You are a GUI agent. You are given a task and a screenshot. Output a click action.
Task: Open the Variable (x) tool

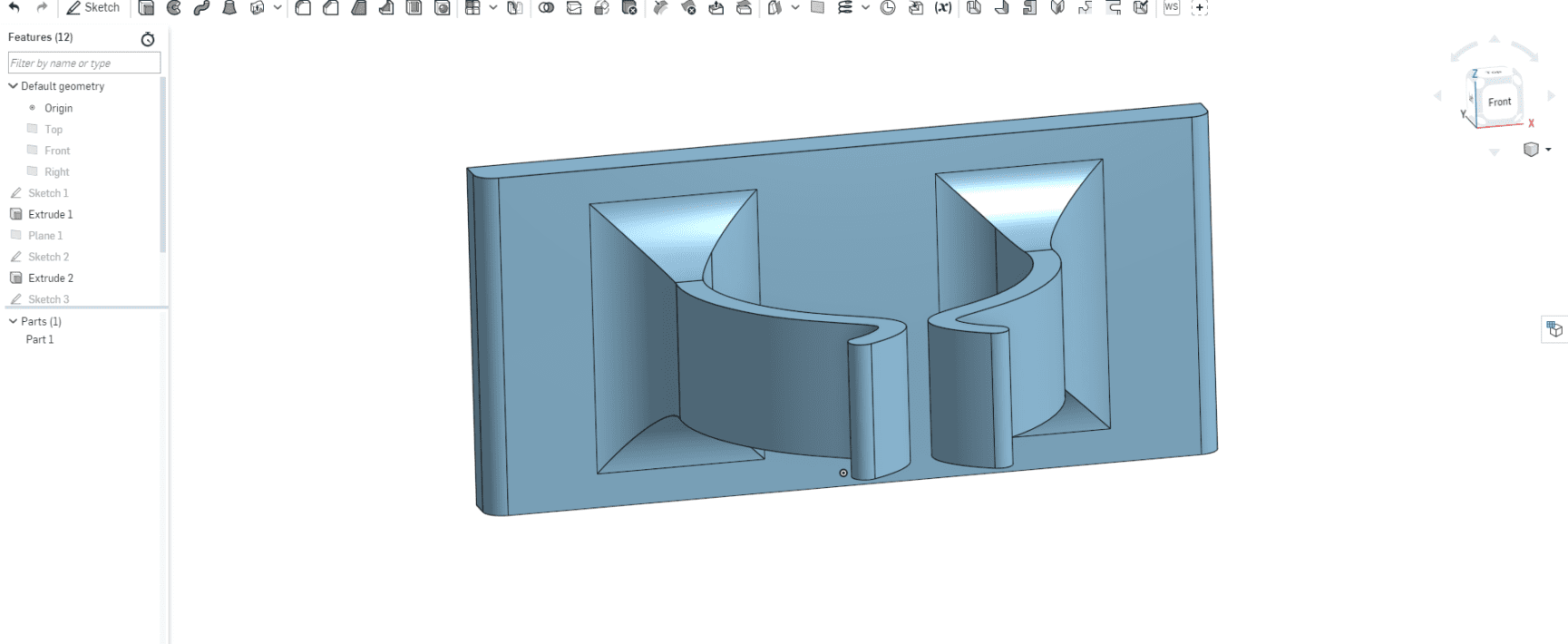(x=943, y=7)
